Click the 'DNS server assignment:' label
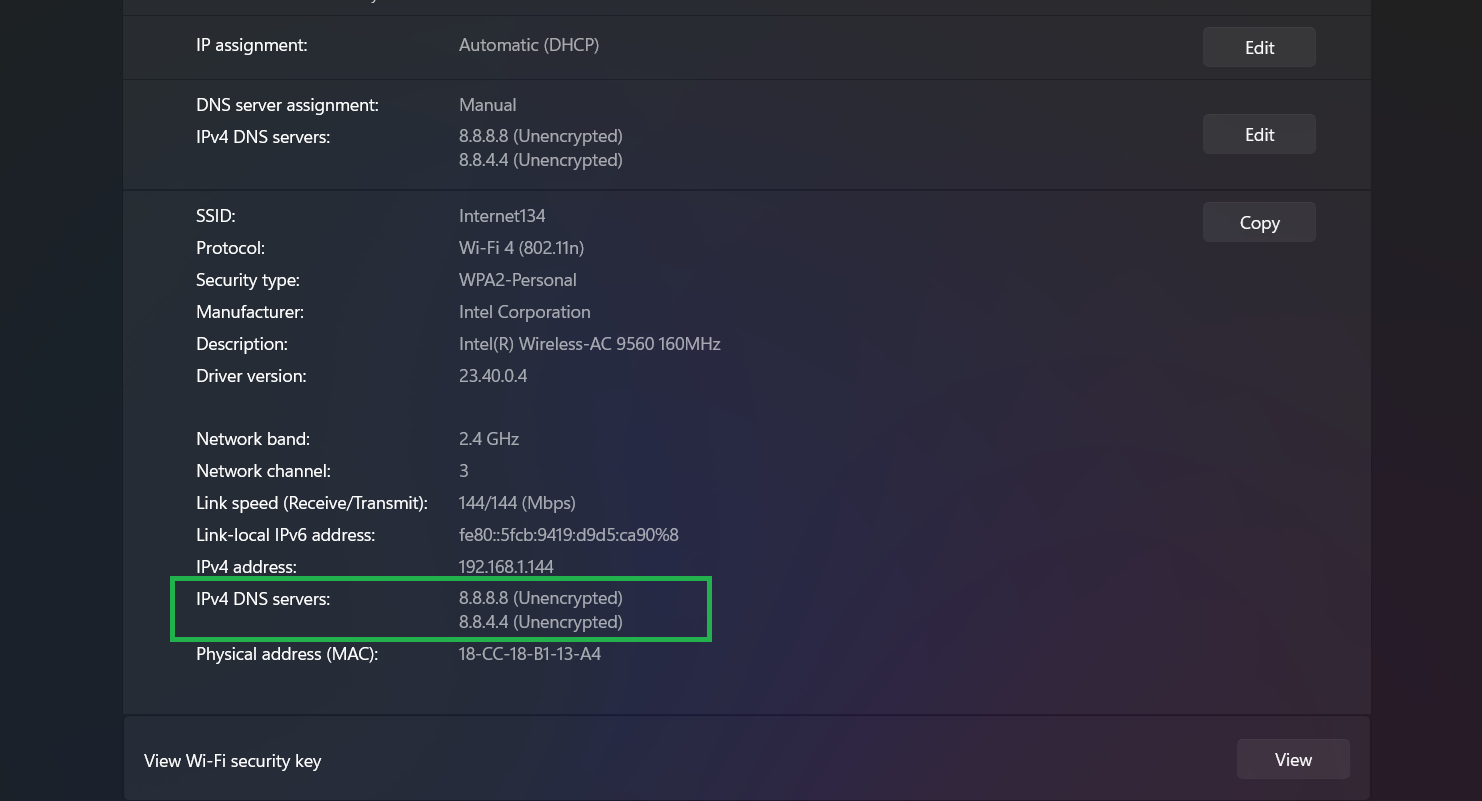This screenshot has height=801, width=1482. [x=287, y=105]
